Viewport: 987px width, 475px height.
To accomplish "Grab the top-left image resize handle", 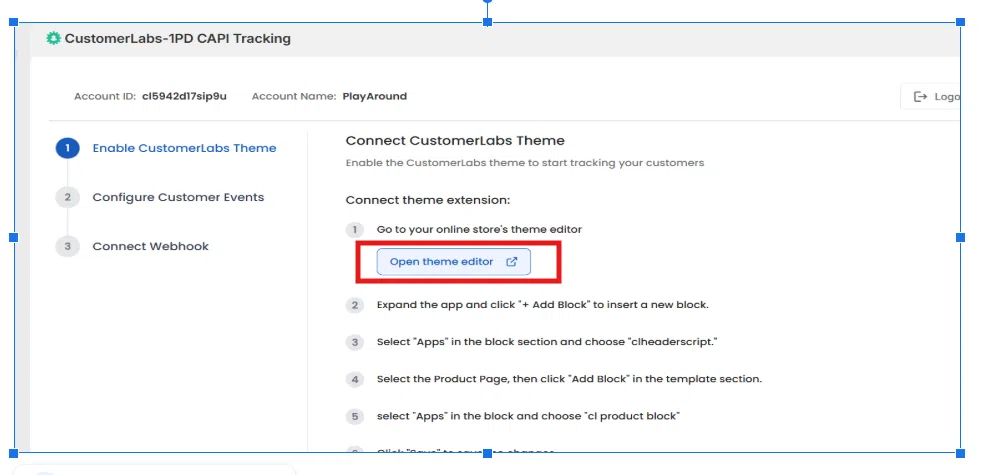I will point(14,22).
